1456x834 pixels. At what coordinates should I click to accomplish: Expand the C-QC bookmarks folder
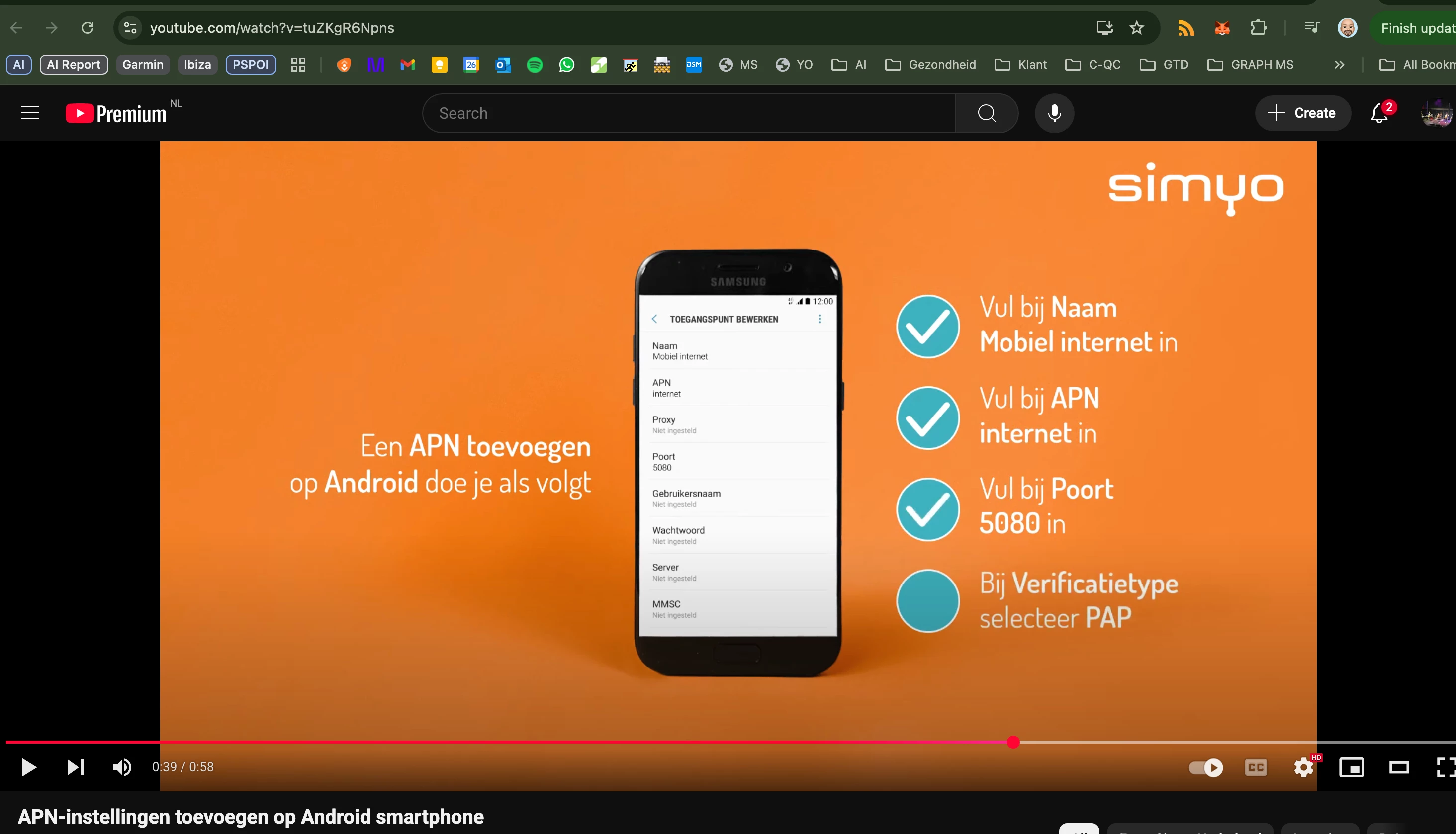point(1092,65)
